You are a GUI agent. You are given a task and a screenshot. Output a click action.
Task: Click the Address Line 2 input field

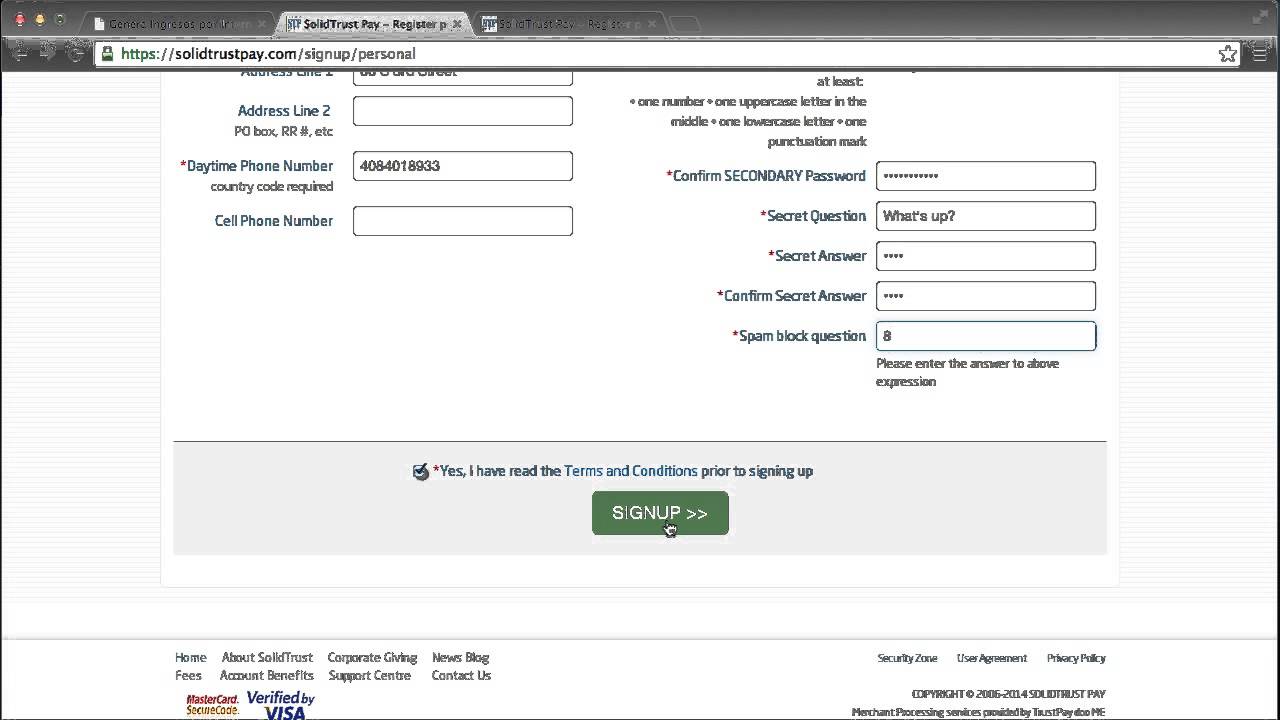click(463, 111)
